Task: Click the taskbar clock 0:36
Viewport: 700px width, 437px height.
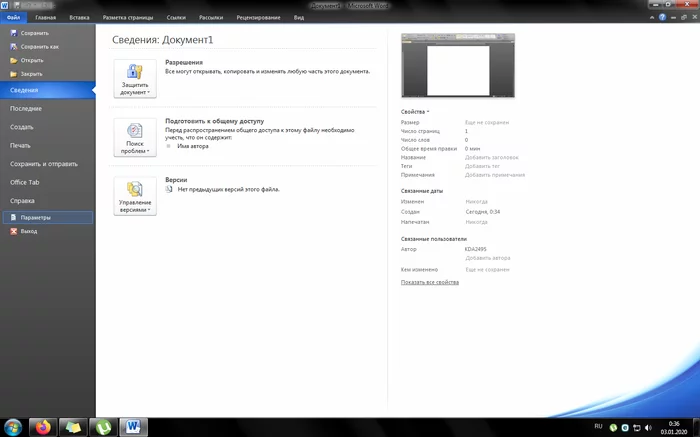Action: coord(674,424)
